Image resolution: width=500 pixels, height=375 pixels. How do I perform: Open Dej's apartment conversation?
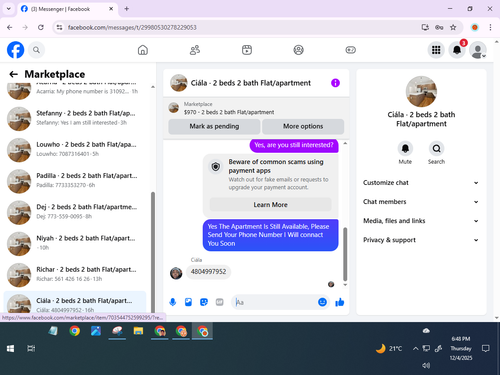(75, 212)
